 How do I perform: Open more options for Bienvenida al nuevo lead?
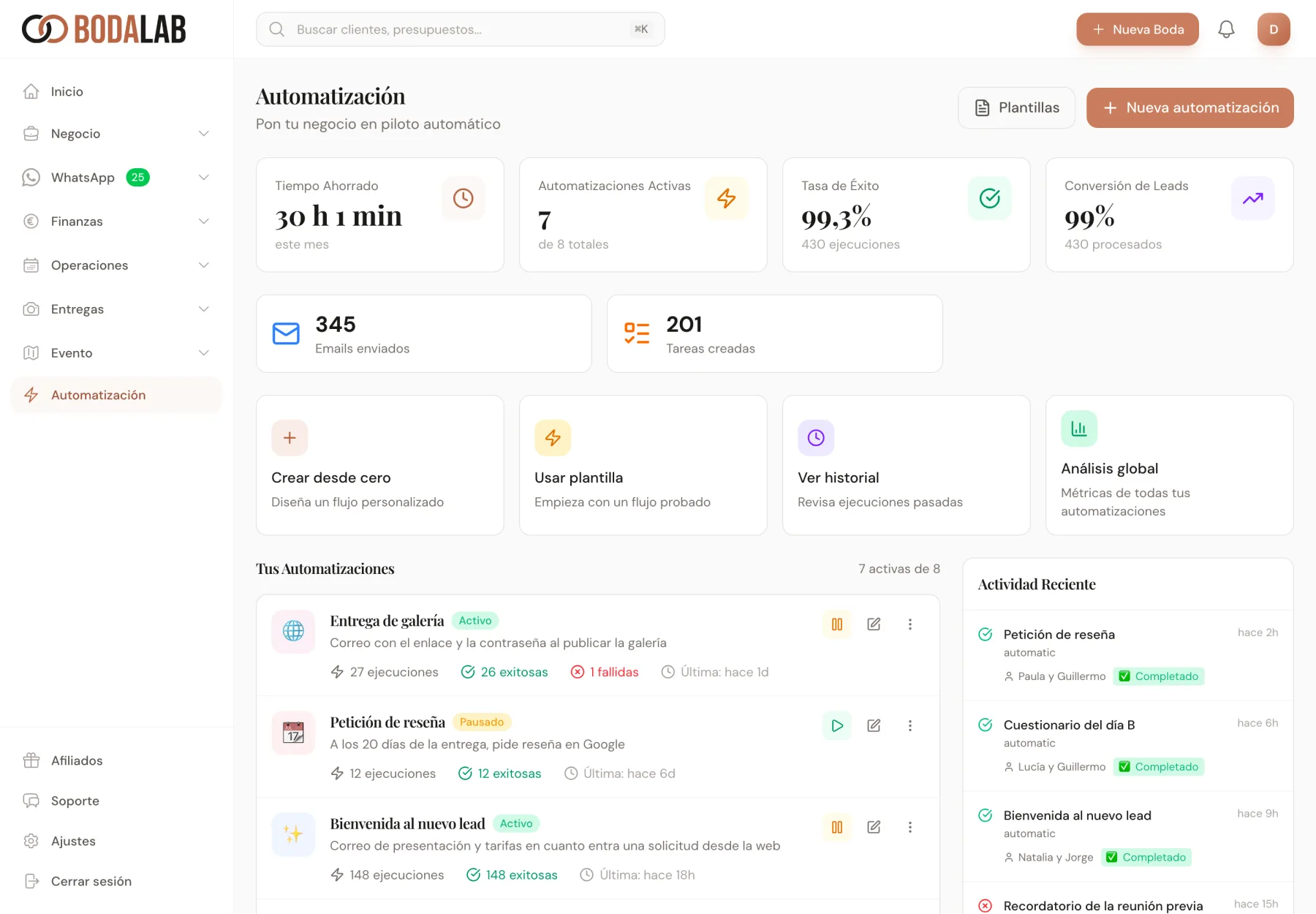[x=910, y=827]
